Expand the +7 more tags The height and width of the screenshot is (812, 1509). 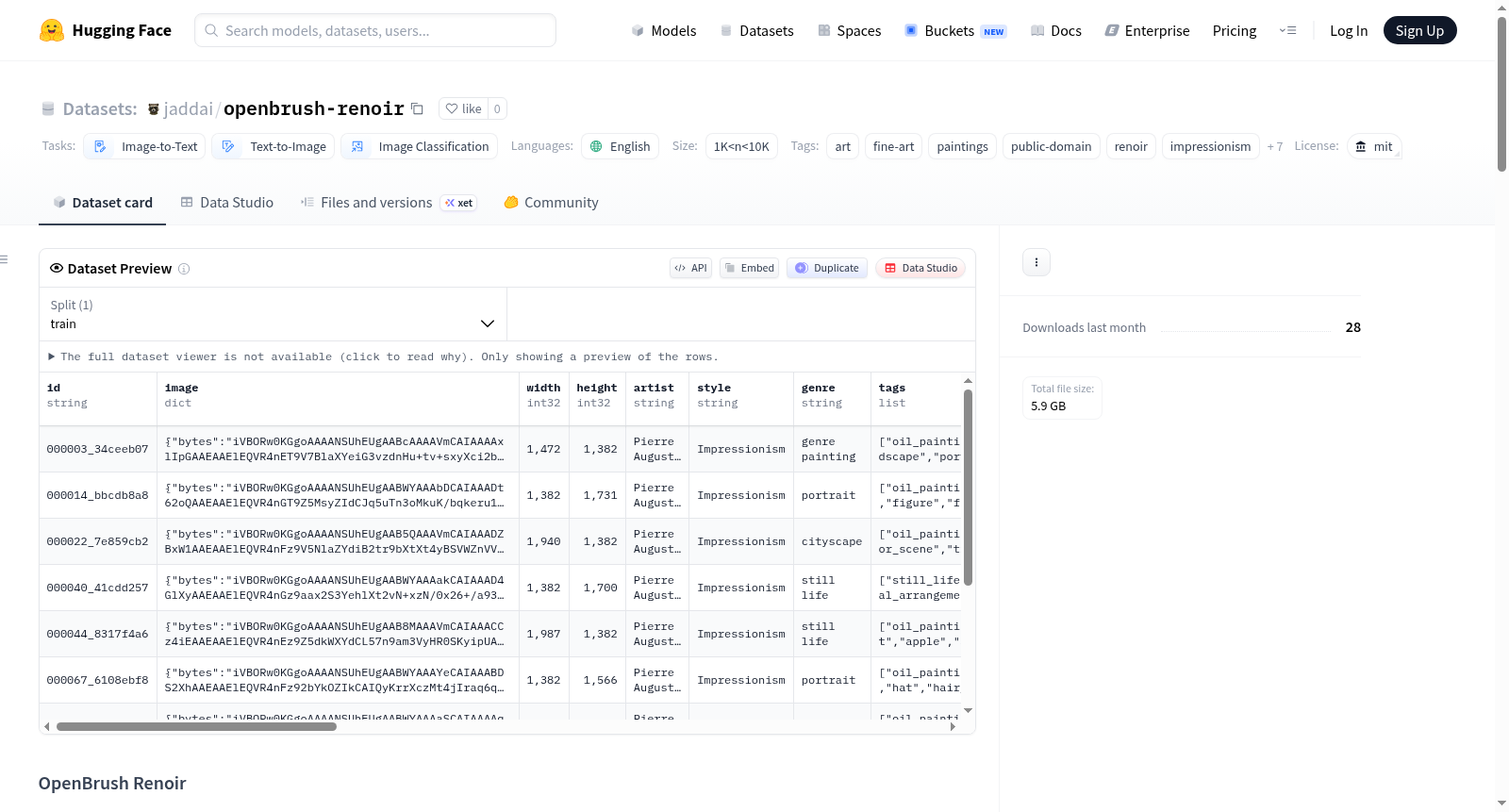(x=1275, y=146)
